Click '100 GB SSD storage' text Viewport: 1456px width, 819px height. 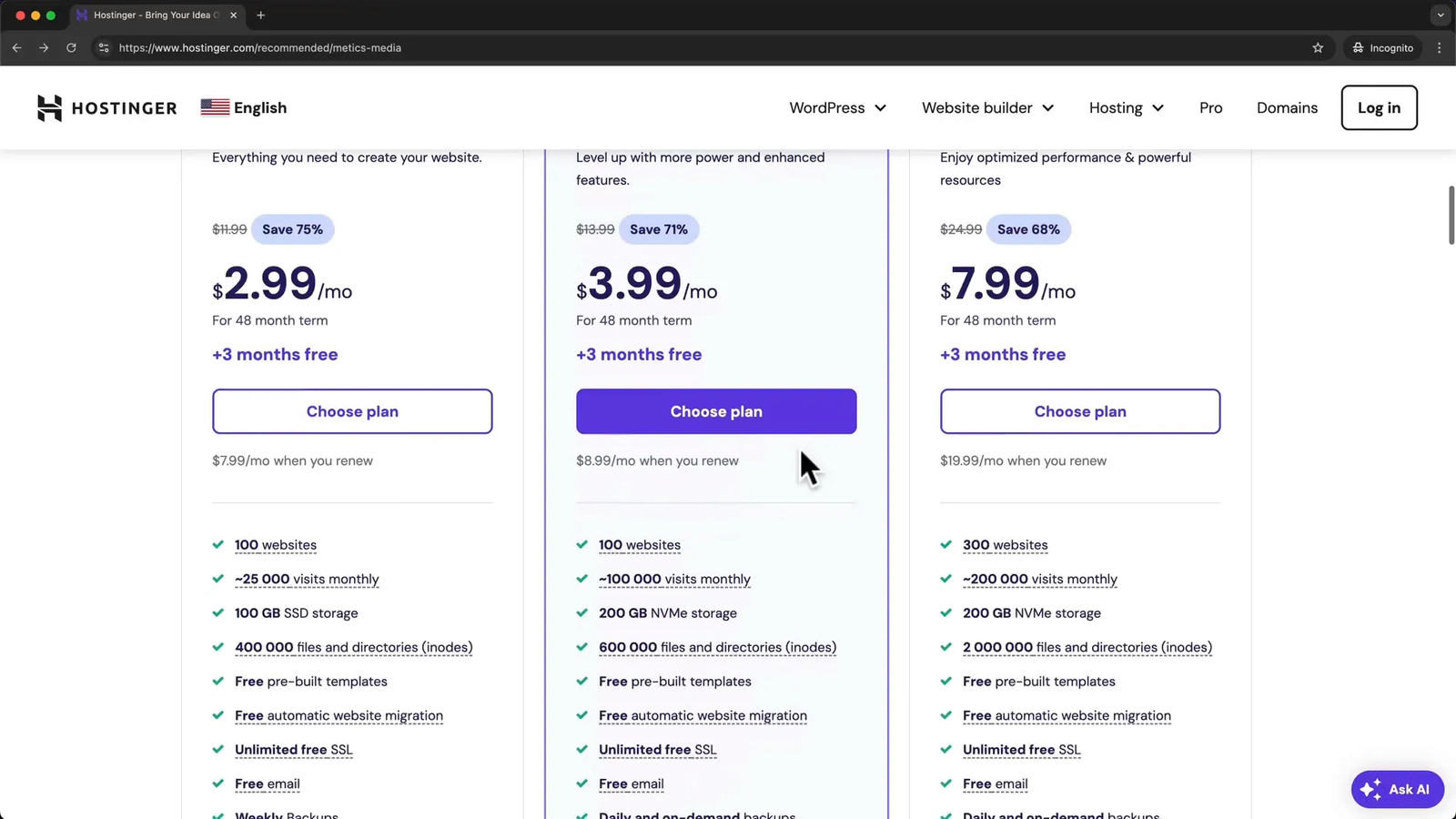296,613
